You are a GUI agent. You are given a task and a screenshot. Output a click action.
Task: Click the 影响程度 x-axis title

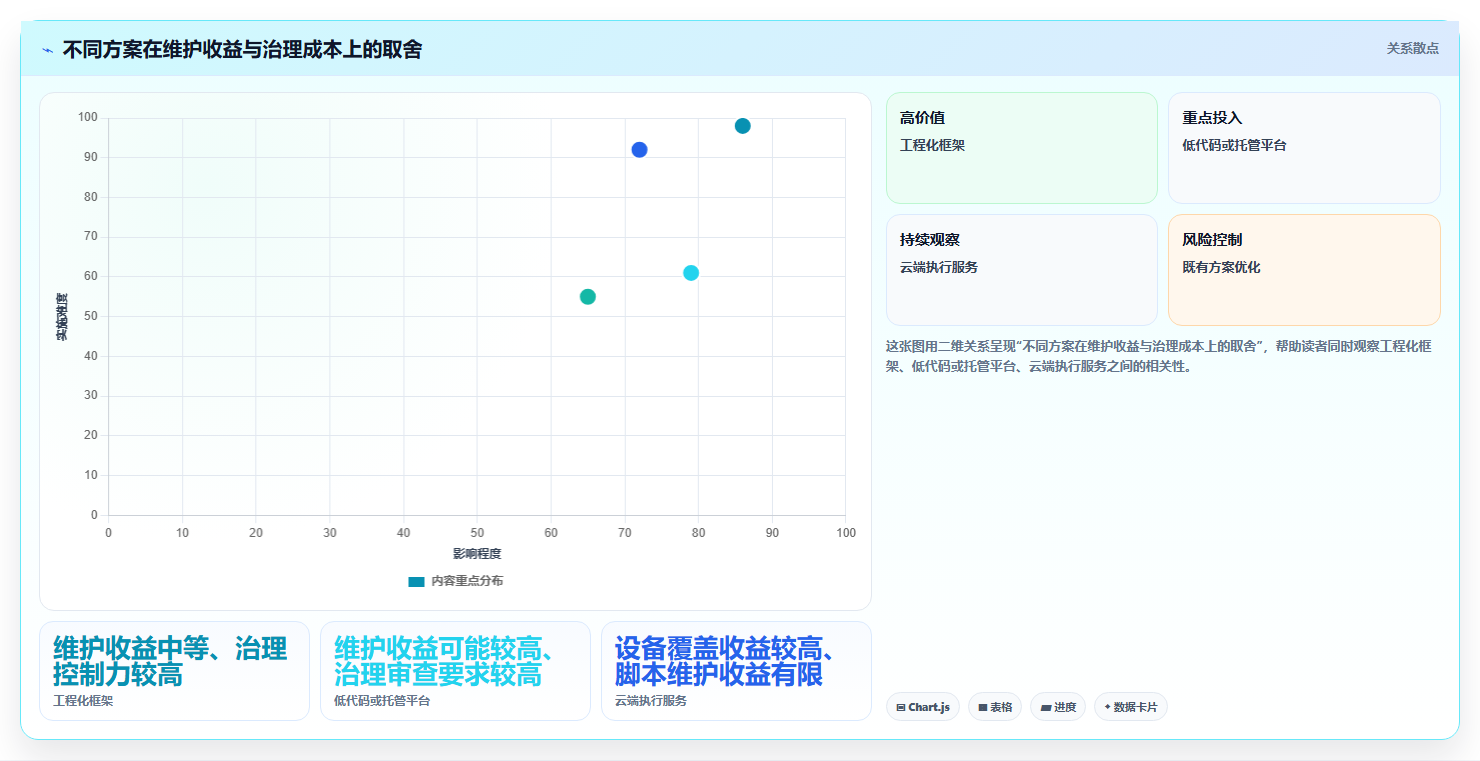[477, 554]
